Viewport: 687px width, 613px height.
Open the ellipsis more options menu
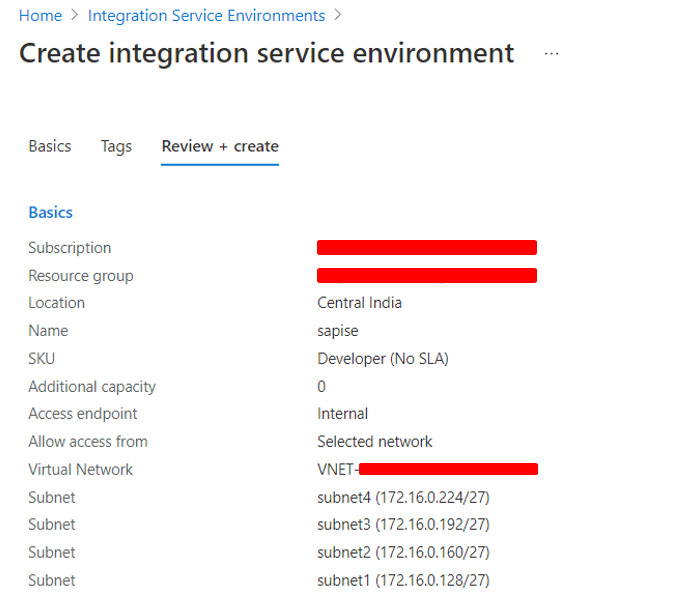[551, 53]
